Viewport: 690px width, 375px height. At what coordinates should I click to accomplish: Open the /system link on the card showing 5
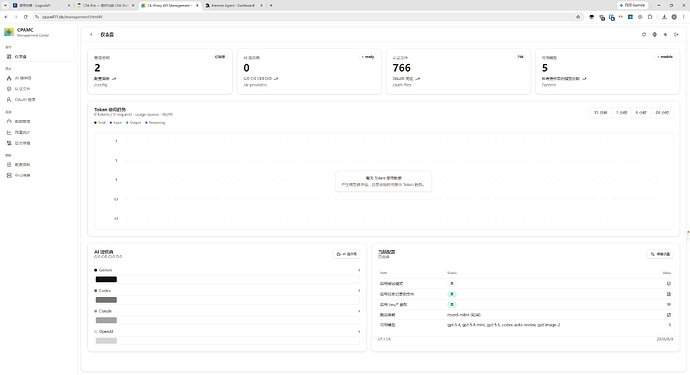point(549,85)
